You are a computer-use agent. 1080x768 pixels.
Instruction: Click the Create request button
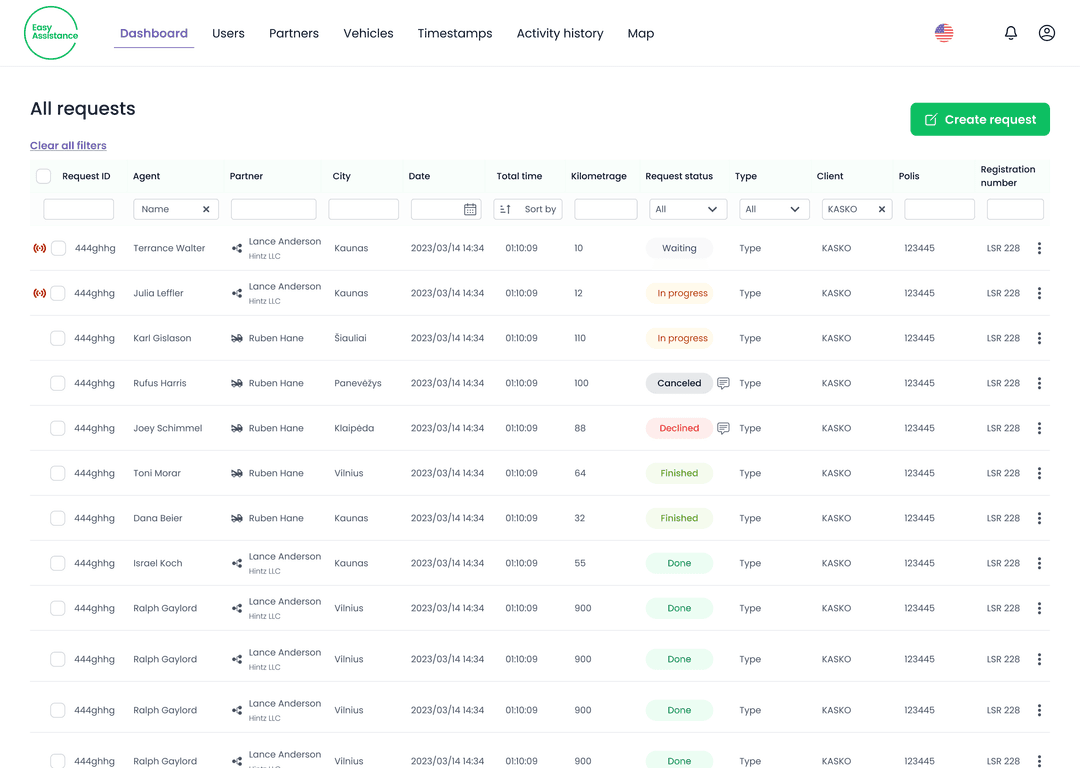tap(980, 118)
